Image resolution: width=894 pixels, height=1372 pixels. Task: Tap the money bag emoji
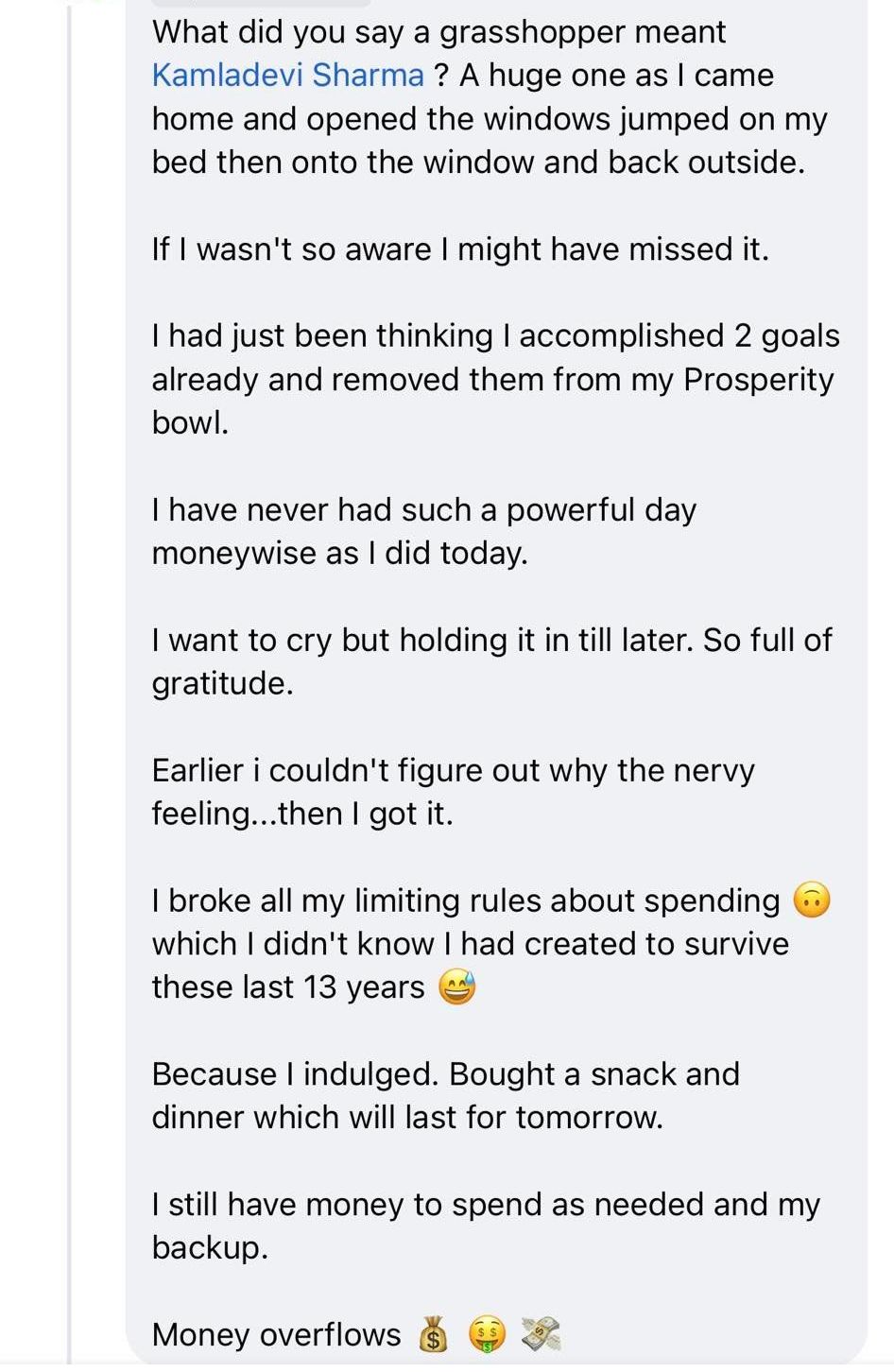pos(433,1334)
